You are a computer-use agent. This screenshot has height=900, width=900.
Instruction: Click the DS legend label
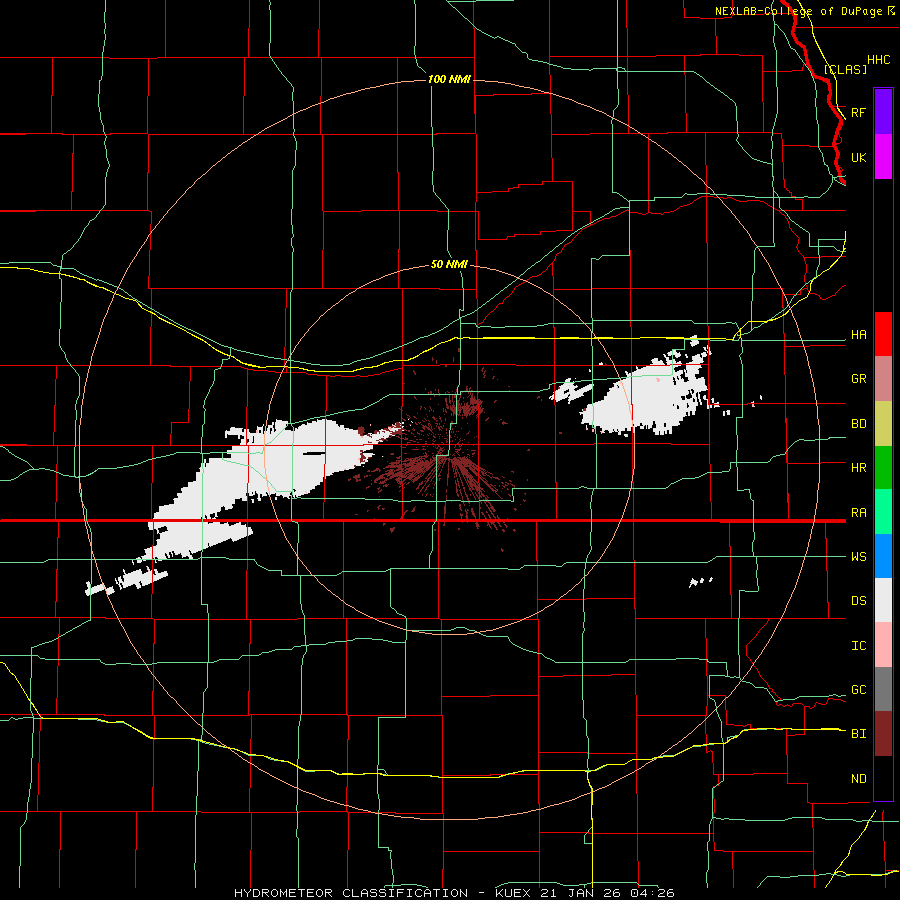859,601
